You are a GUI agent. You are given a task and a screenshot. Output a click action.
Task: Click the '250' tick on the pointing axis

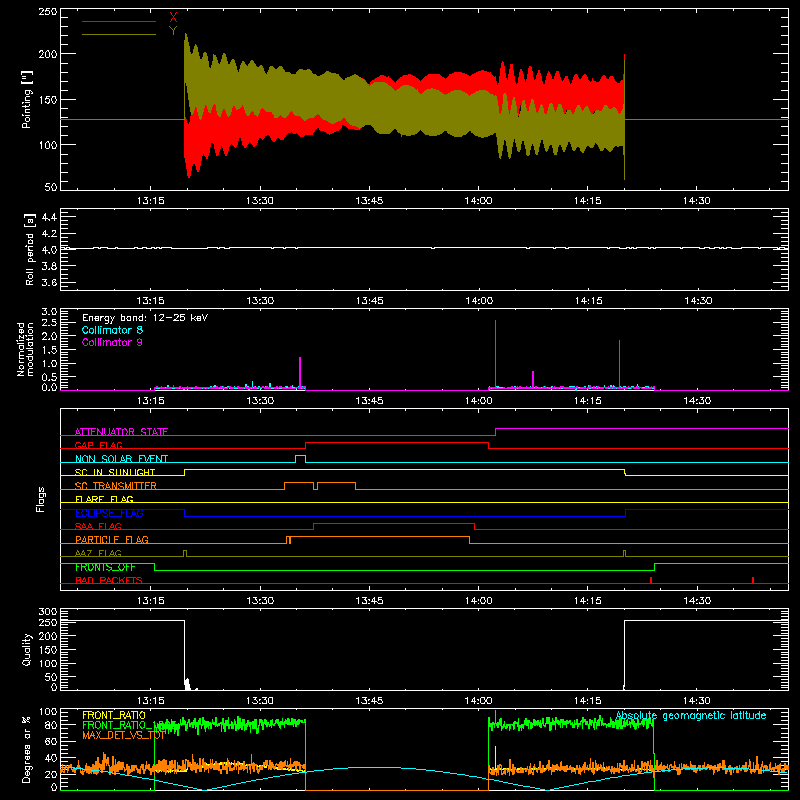point(48,12)
